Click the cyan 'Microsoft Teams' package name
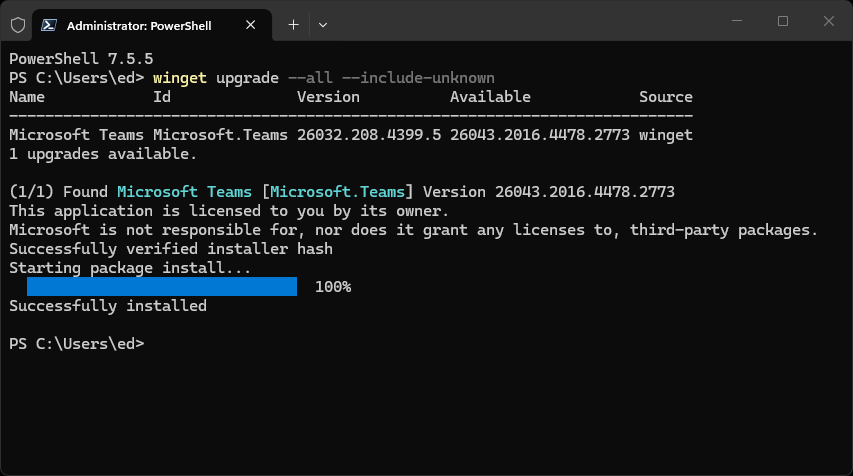853x476 pixels. [x=184, y=192]
